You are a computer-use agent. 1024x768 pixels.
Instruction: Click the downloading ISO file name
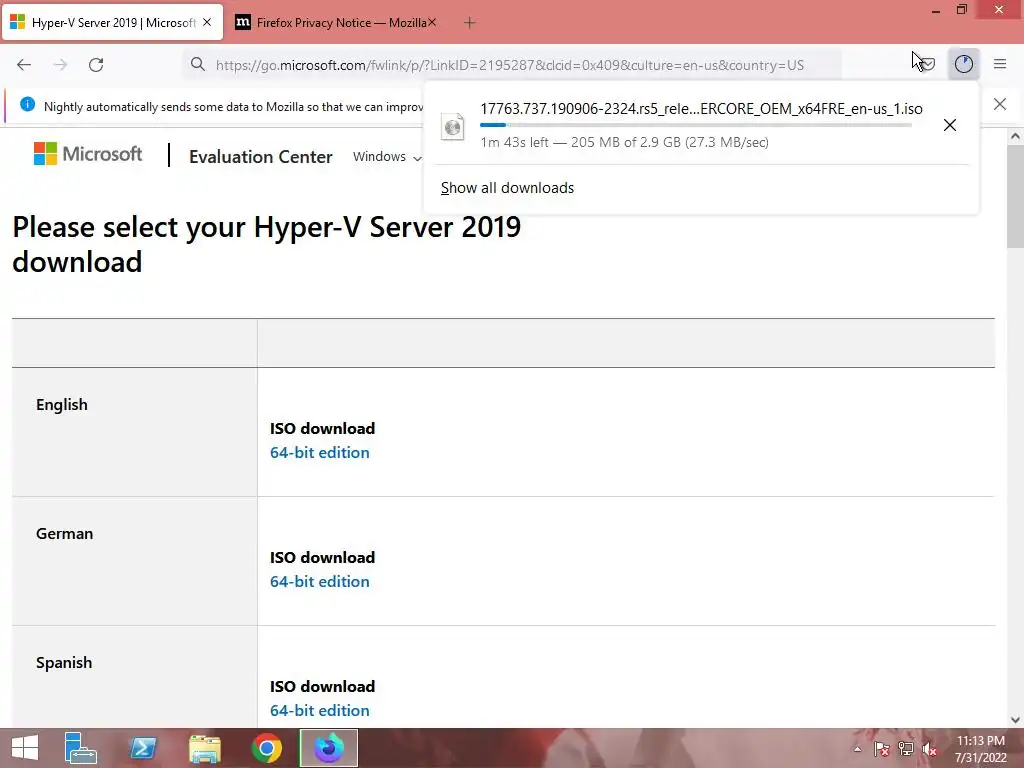point(701,109)
